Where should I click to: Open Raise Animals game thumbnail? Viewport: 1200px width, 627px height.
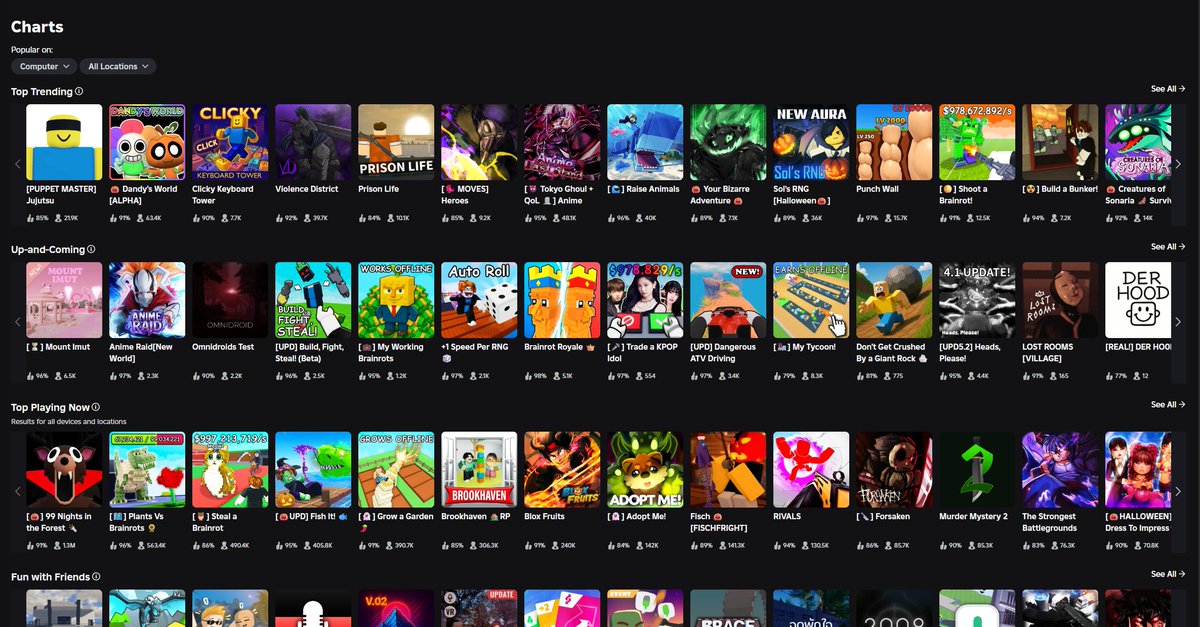tap(645, 142)
